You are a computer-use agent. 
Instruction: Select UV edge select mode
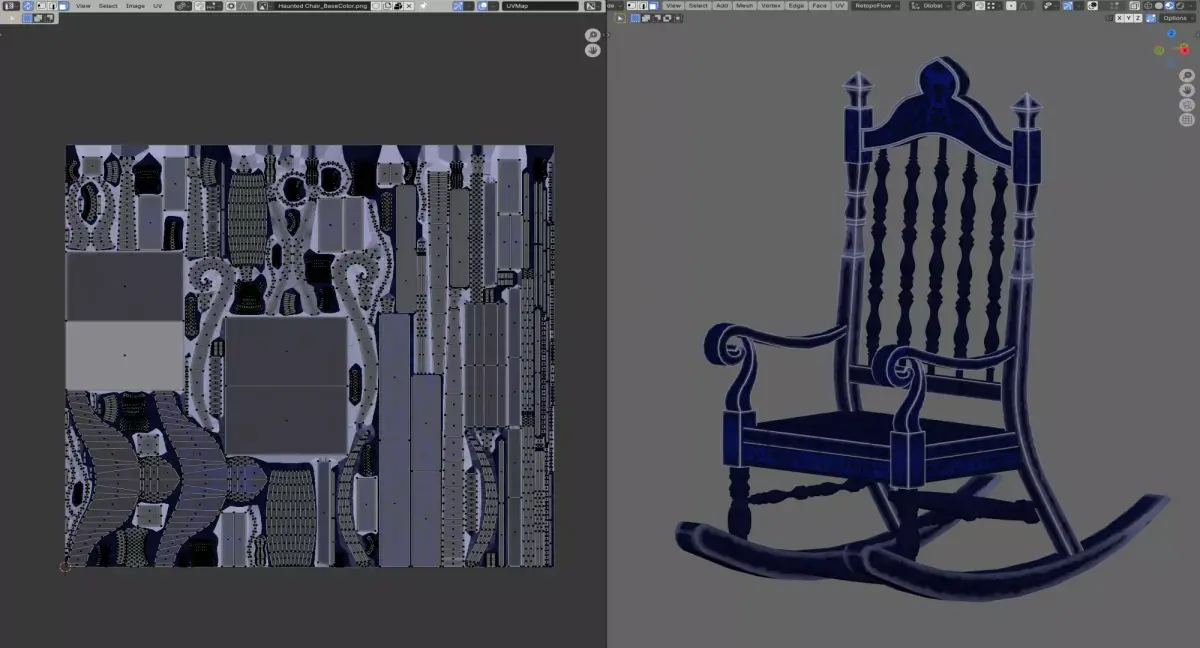(x=52, y=6)
